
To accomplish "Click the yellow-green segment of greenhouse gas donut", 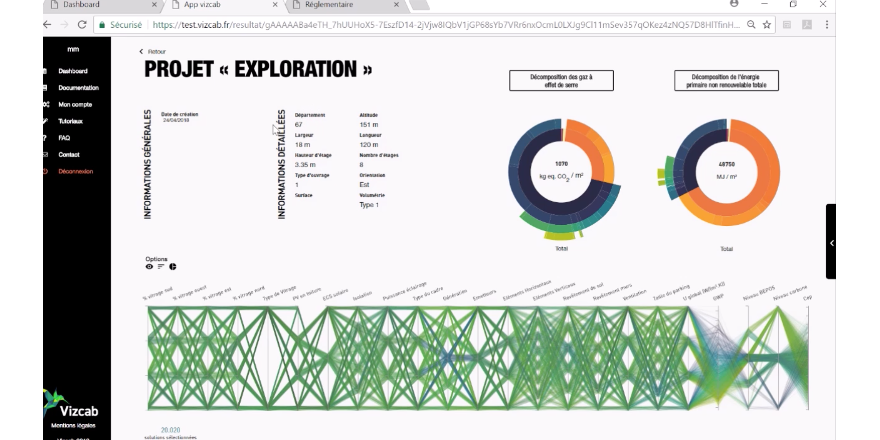I will click(x=560, y=235).
